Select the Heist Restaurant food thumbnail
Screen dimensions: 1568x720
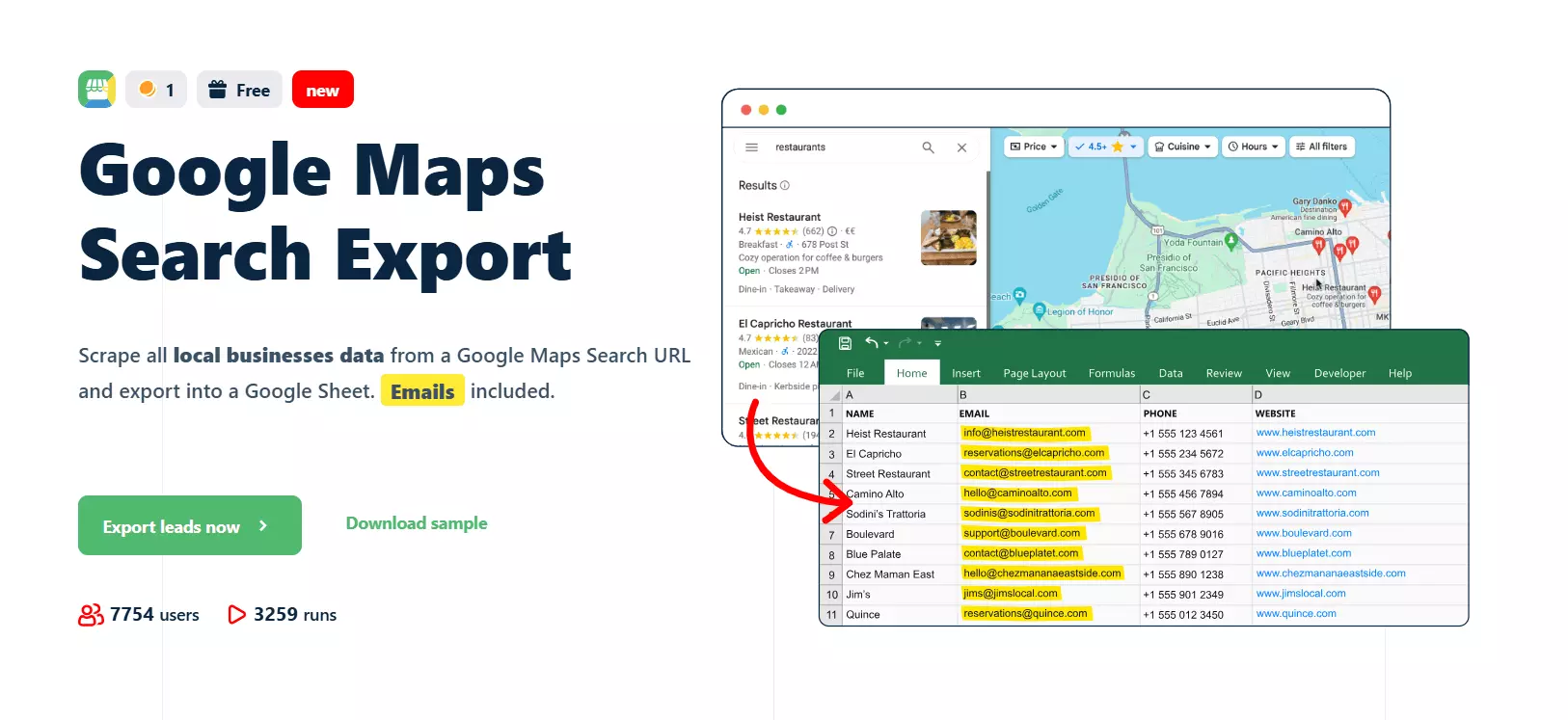pyautogui.click(x=948, y=237)
